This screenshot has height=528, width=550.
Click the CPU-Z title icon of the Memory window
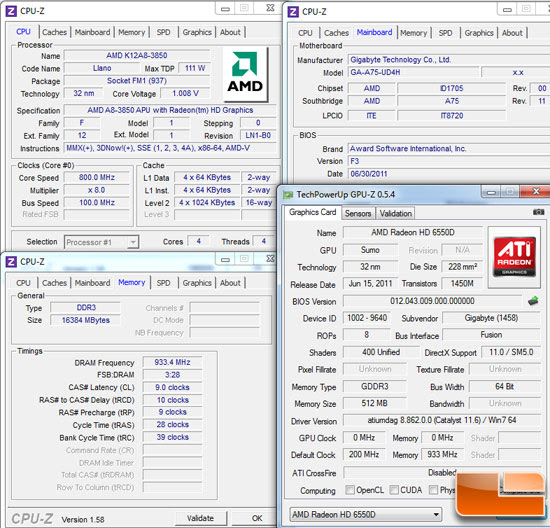(11, 262)
